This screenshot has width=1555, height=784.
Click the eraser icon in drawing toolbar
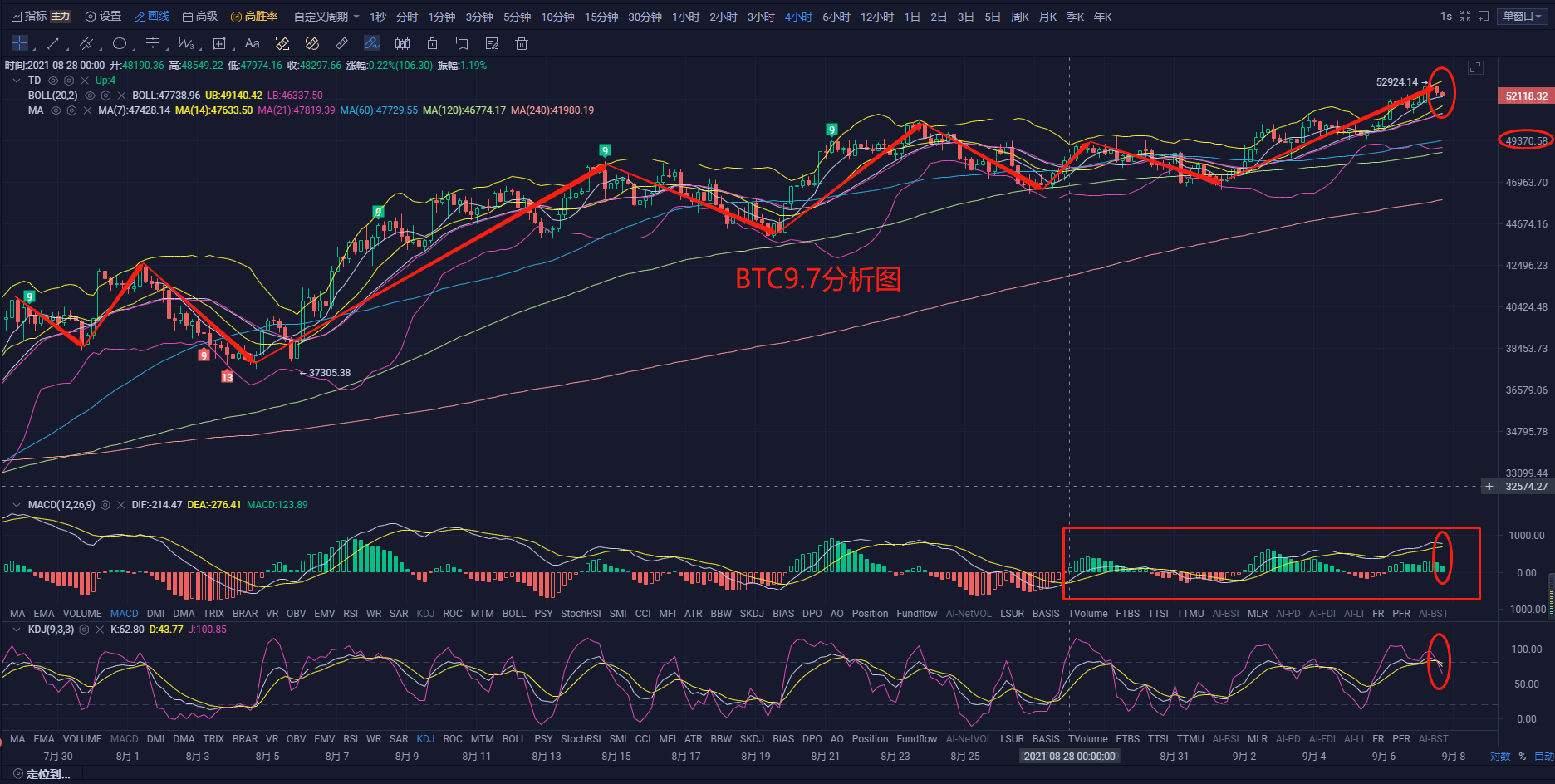coord(282,43)
